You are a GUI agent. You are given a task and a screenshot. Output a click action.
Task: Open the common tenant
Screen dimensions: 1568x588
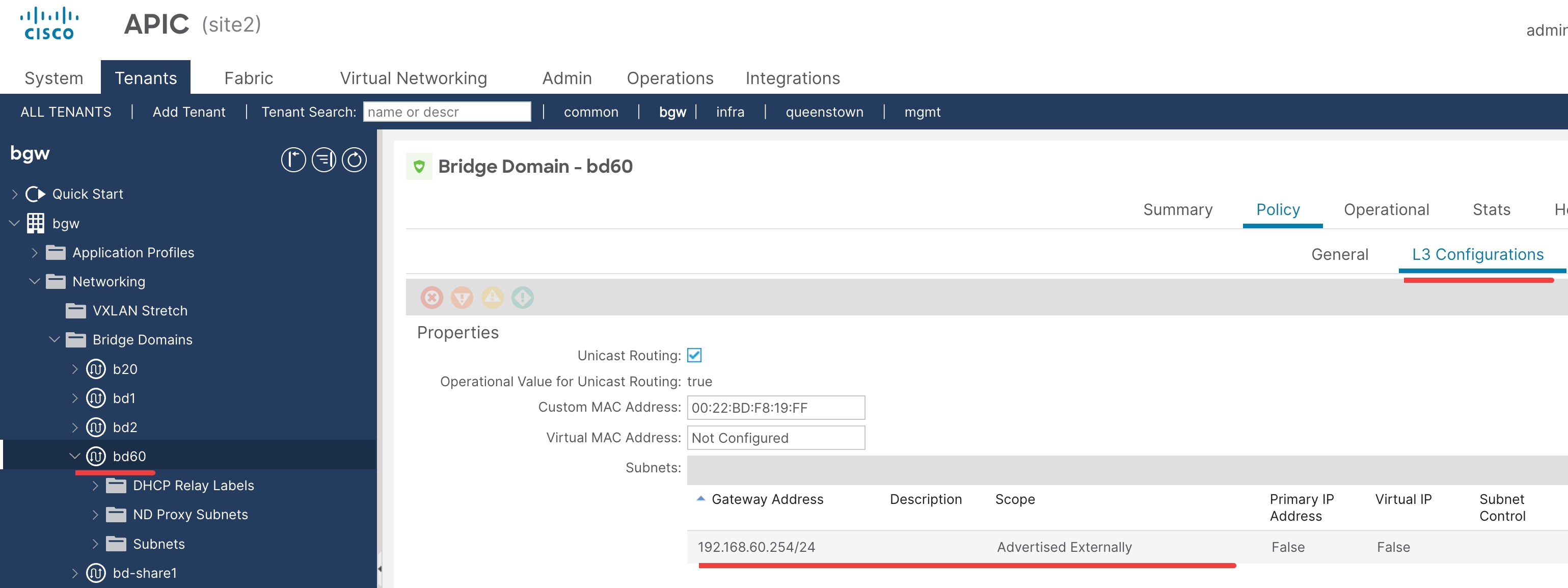point(590,112)
